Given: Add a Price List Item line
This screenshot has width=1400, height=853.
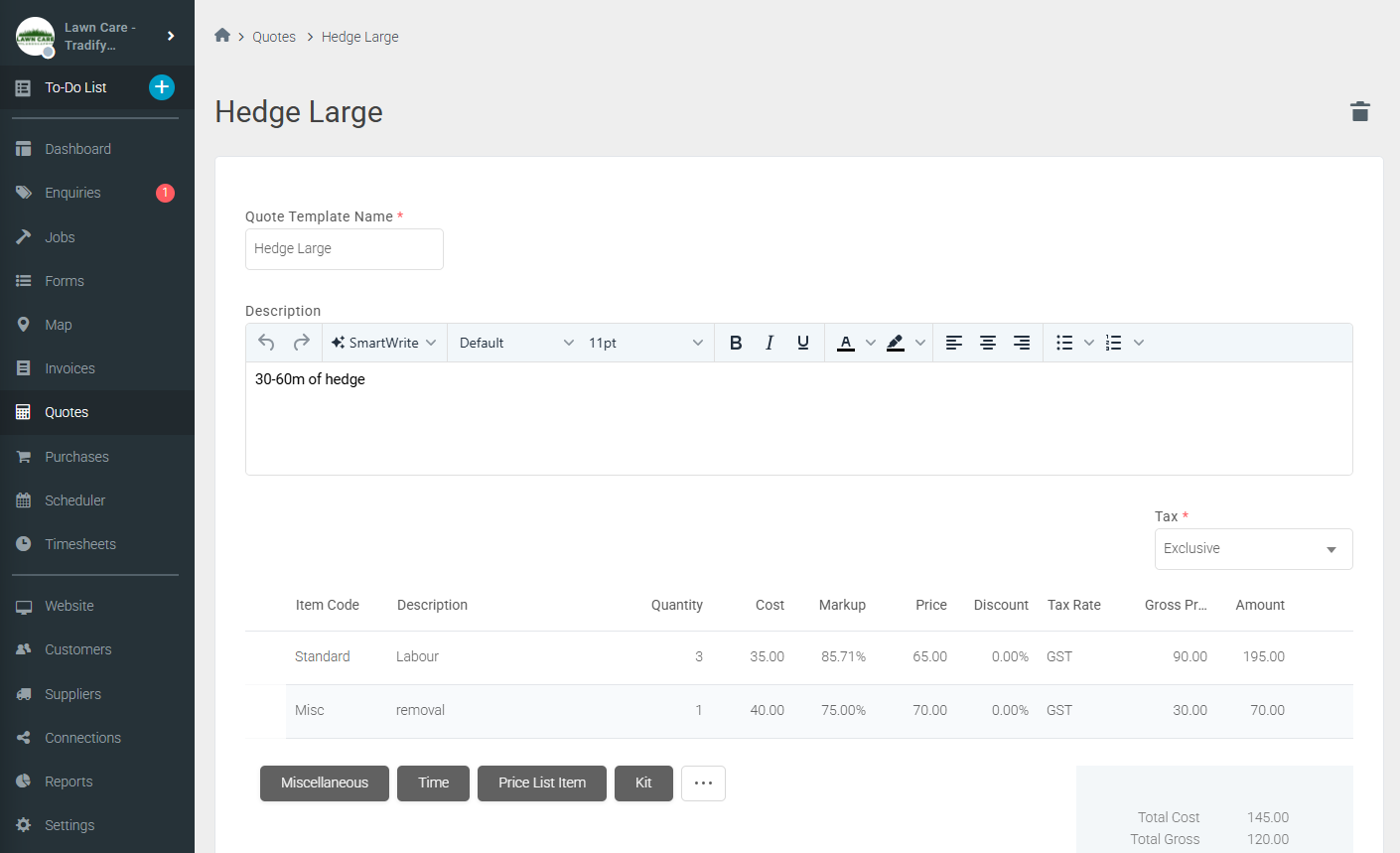Looking at the screenshot, I should point(542,782).
